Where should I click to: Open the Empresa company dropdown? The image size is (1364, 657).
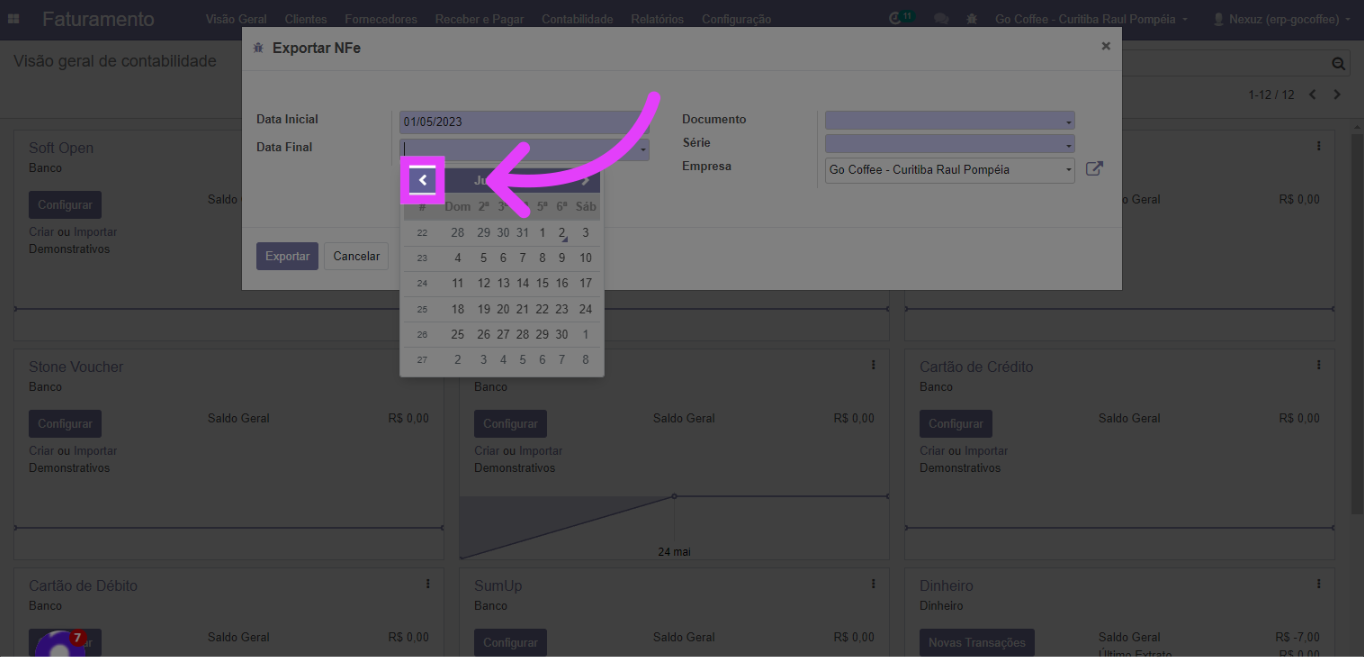tap(949, 170)
